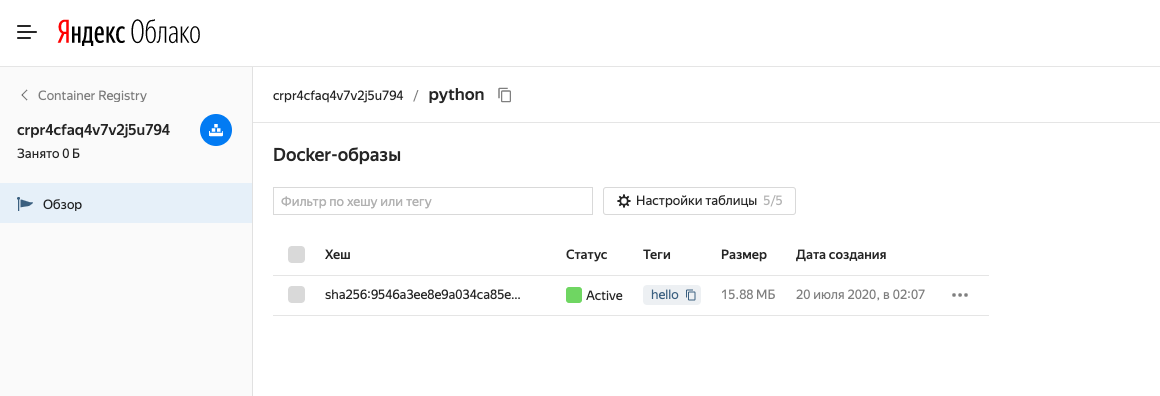Viewport: 1160px width, 396px height.
Task: Click the Яндекс Облако logo
Action: click(129, 33)
